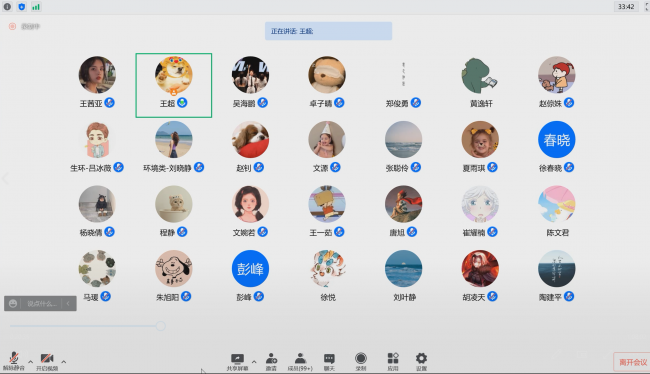
Task: Click the blue security shield icon
Action: (22, 7)
